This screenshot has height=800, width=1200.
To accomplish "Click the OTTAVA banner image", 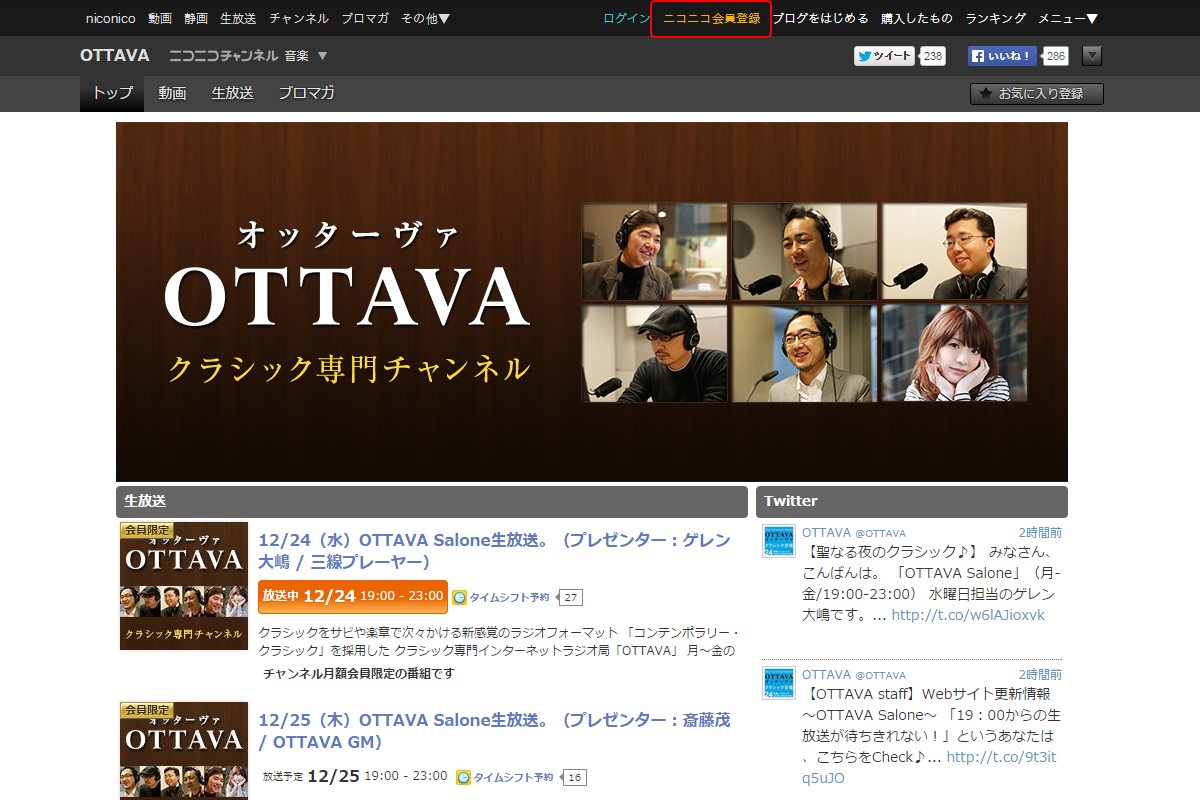I will 591,301.
